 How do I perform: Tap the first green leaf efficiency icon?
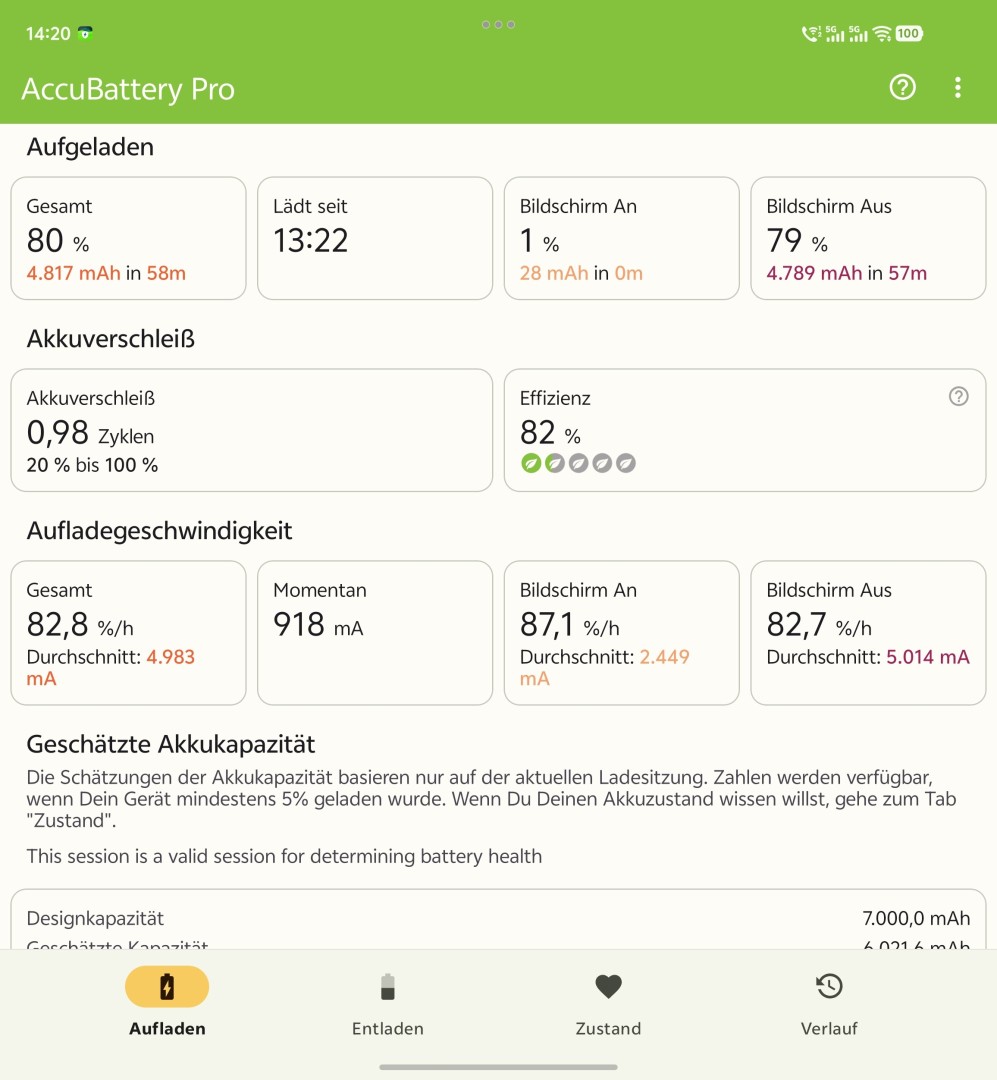coord(531,463)
